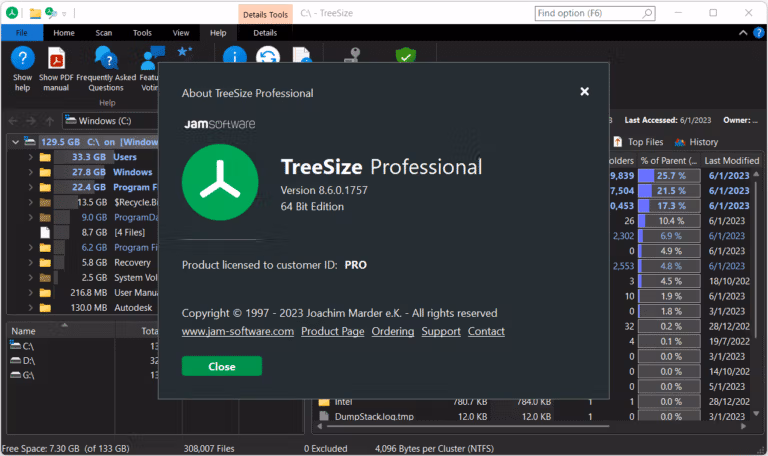Click the blue help question mark at ribbon right
This screenshot has width=768, height=456.
point(759,33)
